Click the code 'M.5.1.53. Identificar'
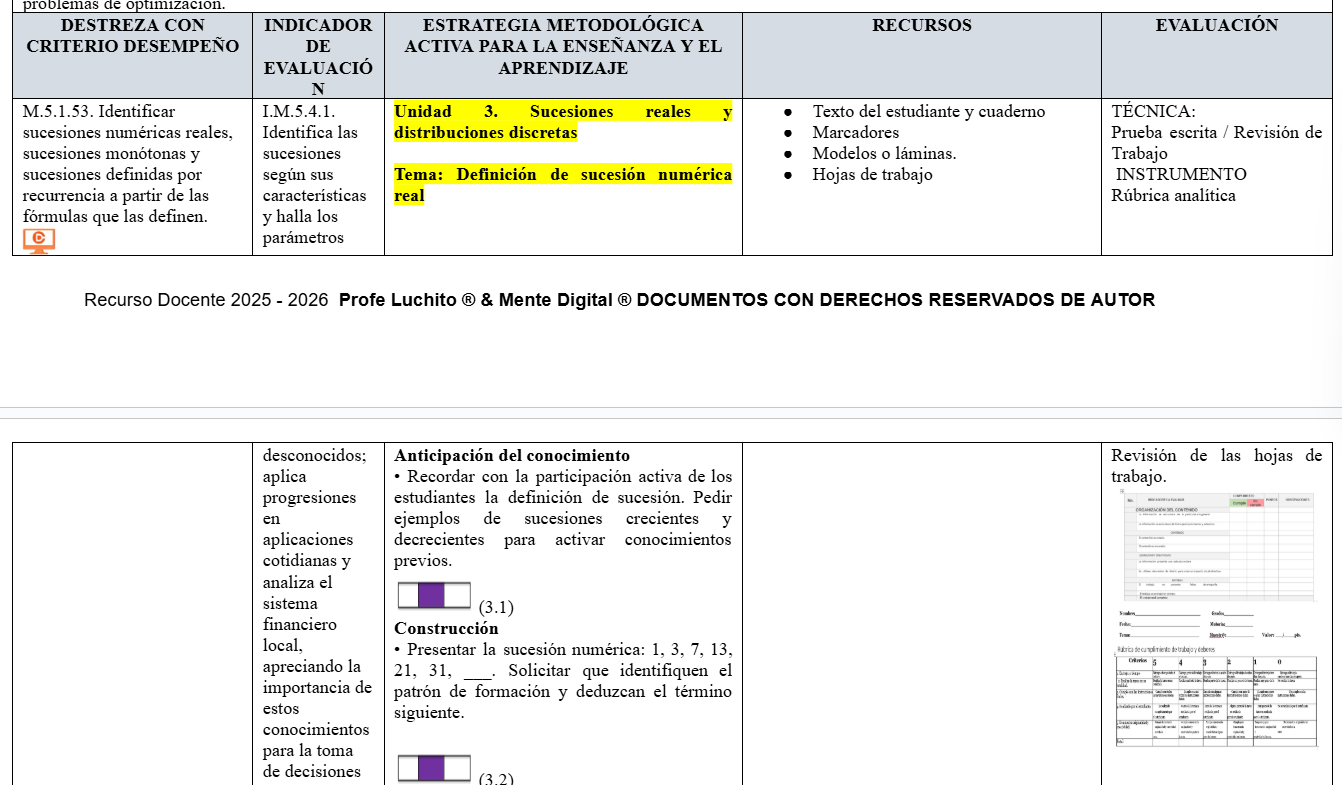The height and width of the screenshot is (785, 1342). [99, 112]
